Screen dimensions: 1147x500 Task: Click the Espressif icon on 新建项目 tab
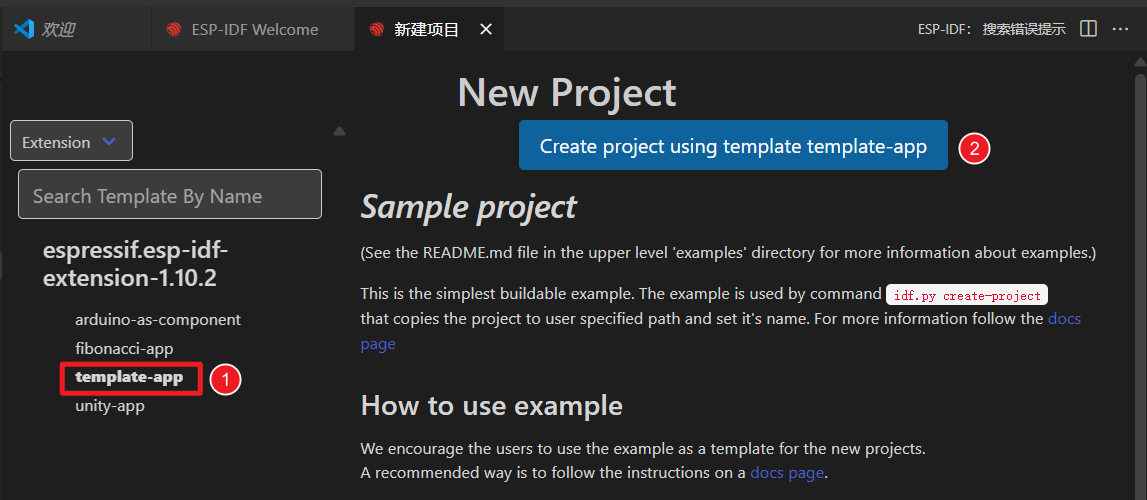(x=377, y=30)
